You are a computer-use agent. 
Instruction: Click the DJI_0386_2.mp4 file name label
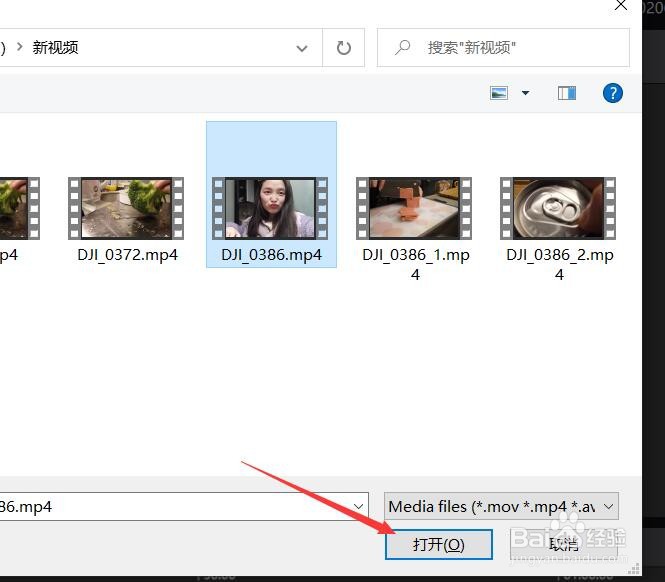click(560, 264)
